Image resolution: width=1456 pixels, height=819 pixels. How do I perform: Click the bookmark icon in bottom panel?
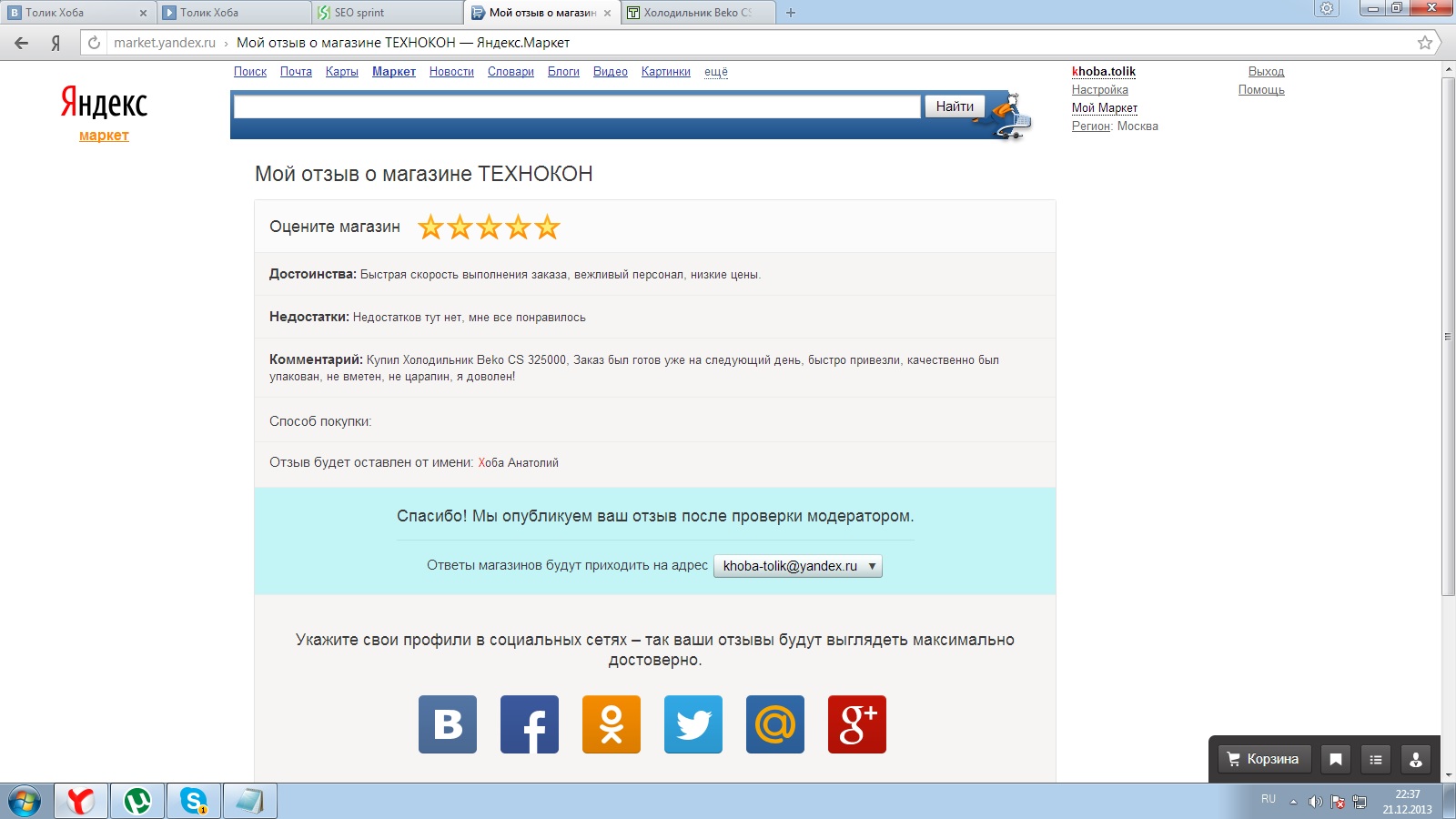tap(1336, 759)
